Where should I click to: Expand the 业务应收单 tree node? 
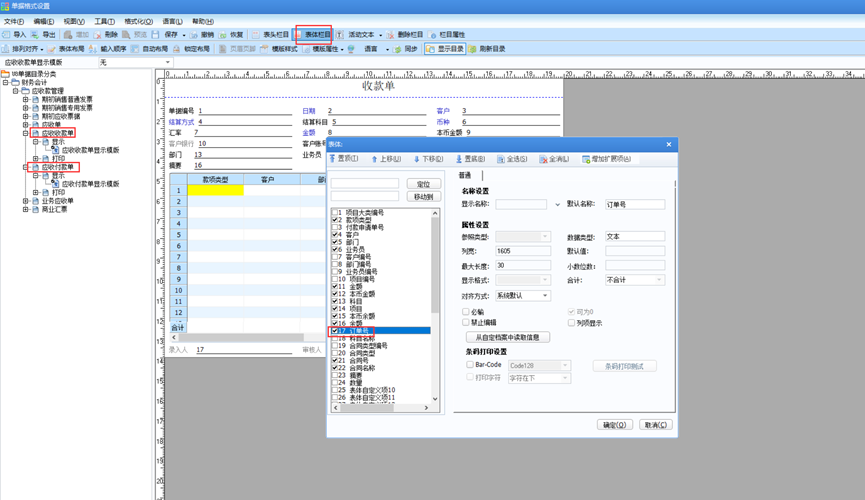(x=25, y=201)
